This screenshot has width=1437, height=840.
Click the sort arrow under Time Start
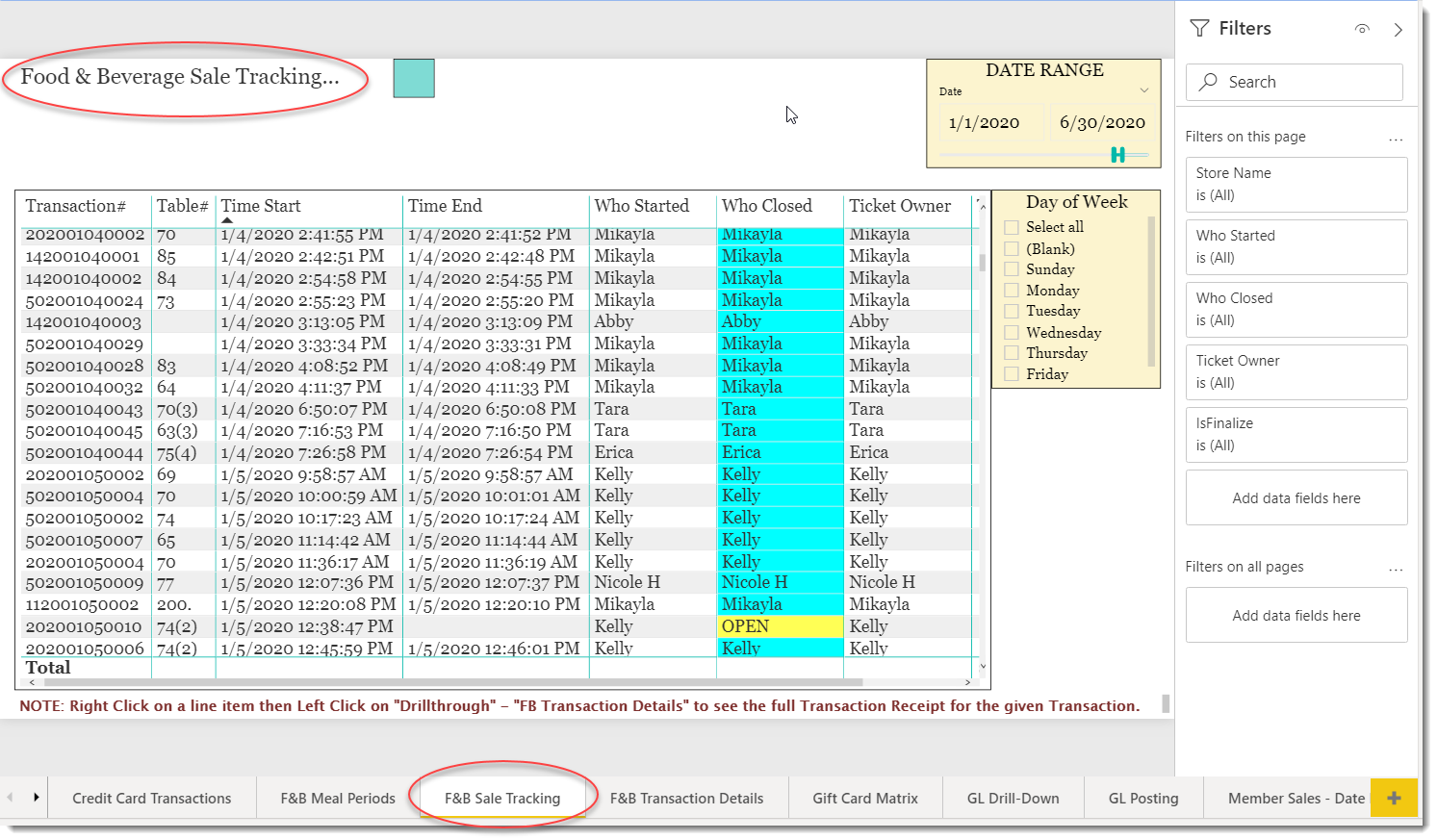click(x=227, y=220)
